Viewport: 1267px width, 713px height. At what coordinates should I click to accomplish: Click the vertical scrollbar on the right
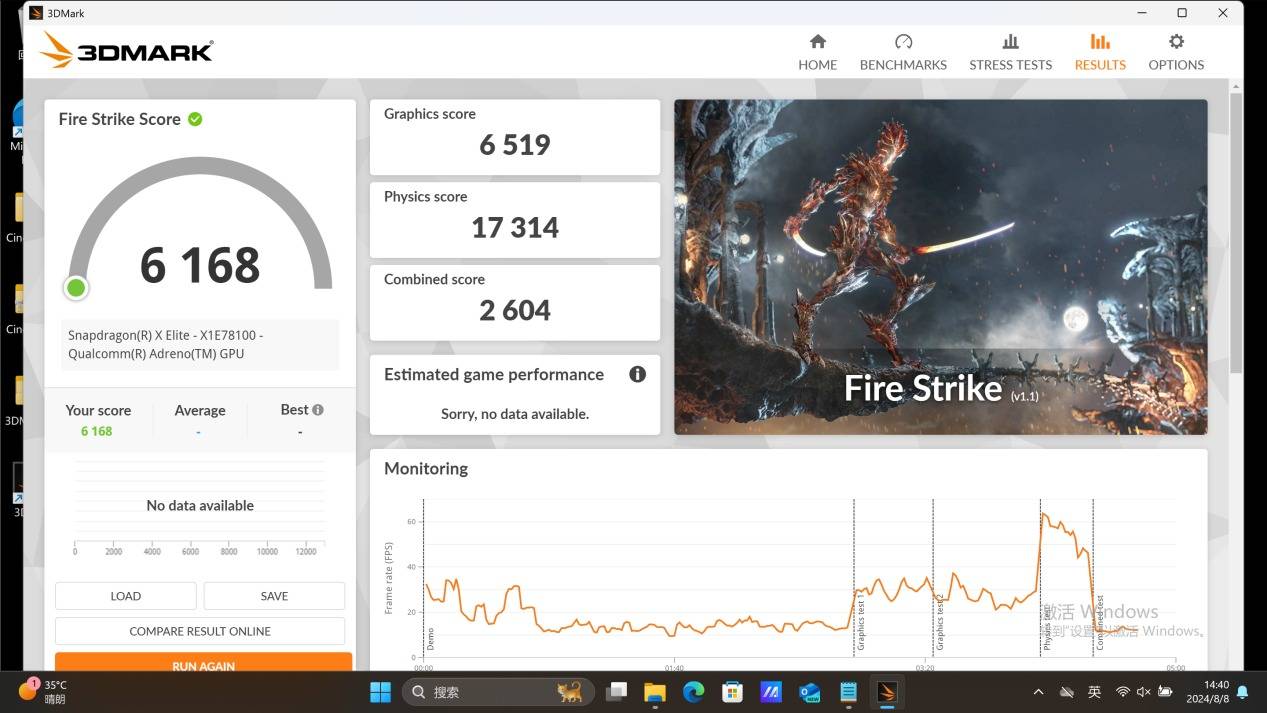1236,230
